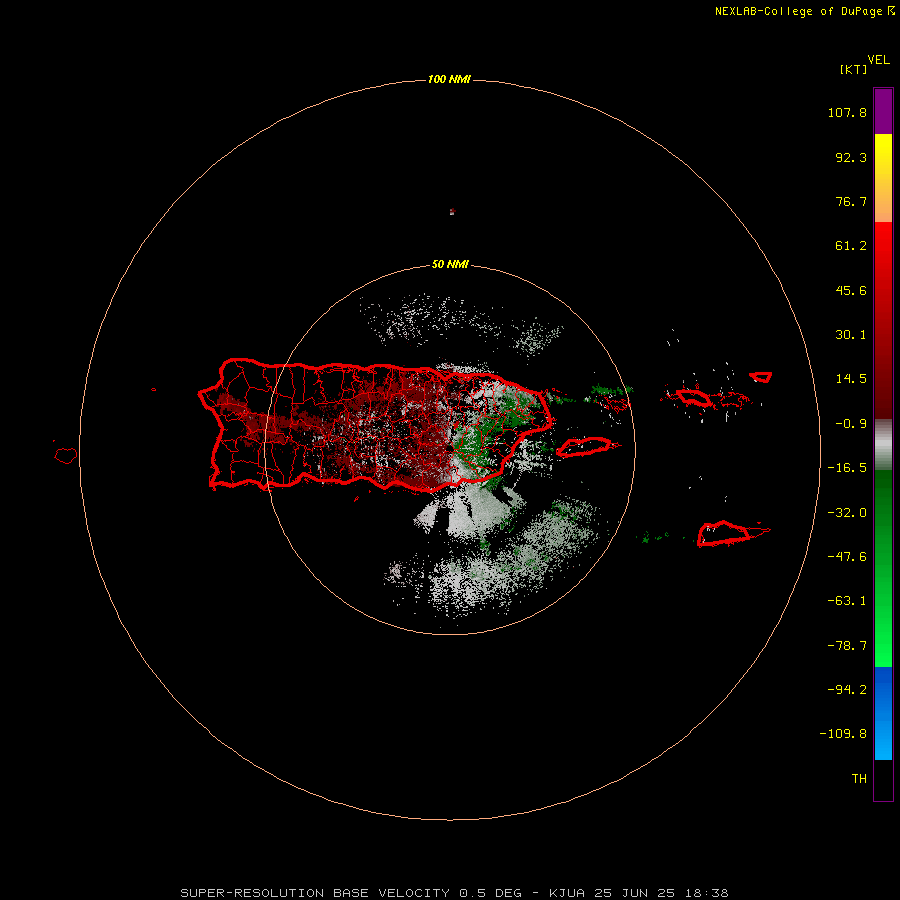Click the isolated echo north of the 50 NMI ring
Image resolution: width=900 pixels, height=900 pixels.
(452, 212)
